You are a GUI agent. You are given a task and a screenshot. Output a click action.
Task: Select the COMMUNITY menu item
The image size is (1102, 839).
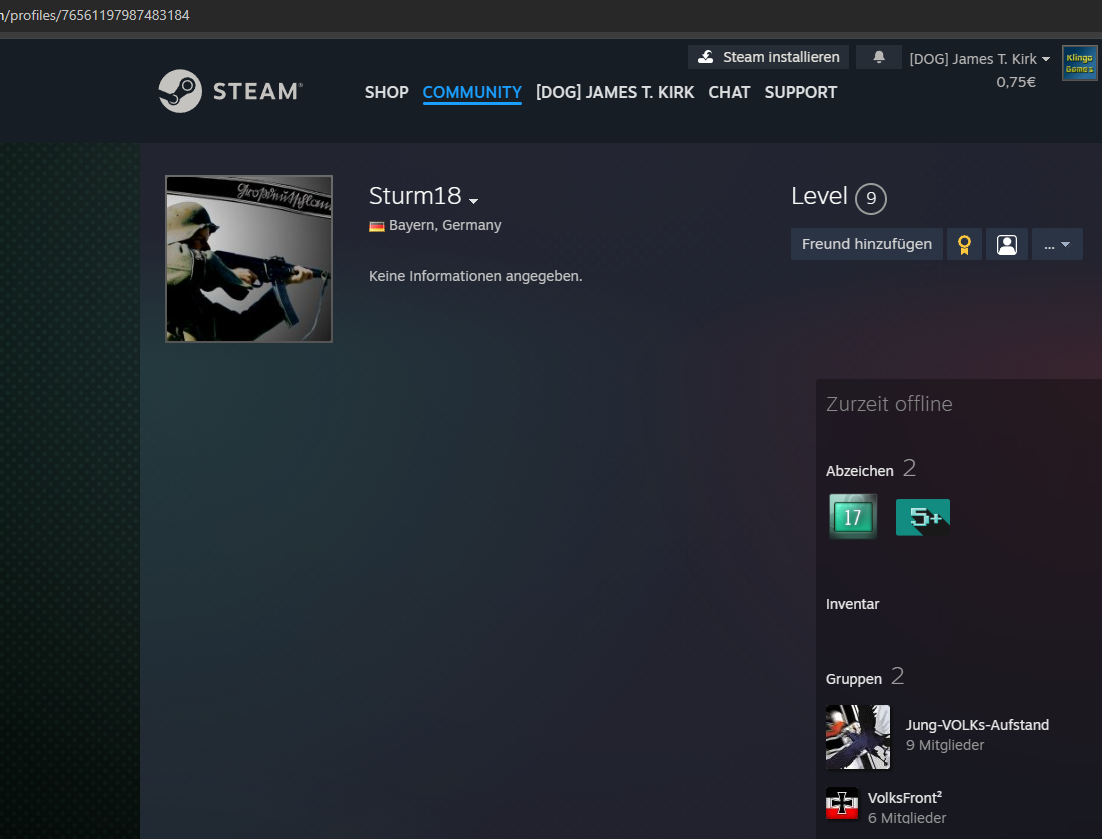(472, 92)
